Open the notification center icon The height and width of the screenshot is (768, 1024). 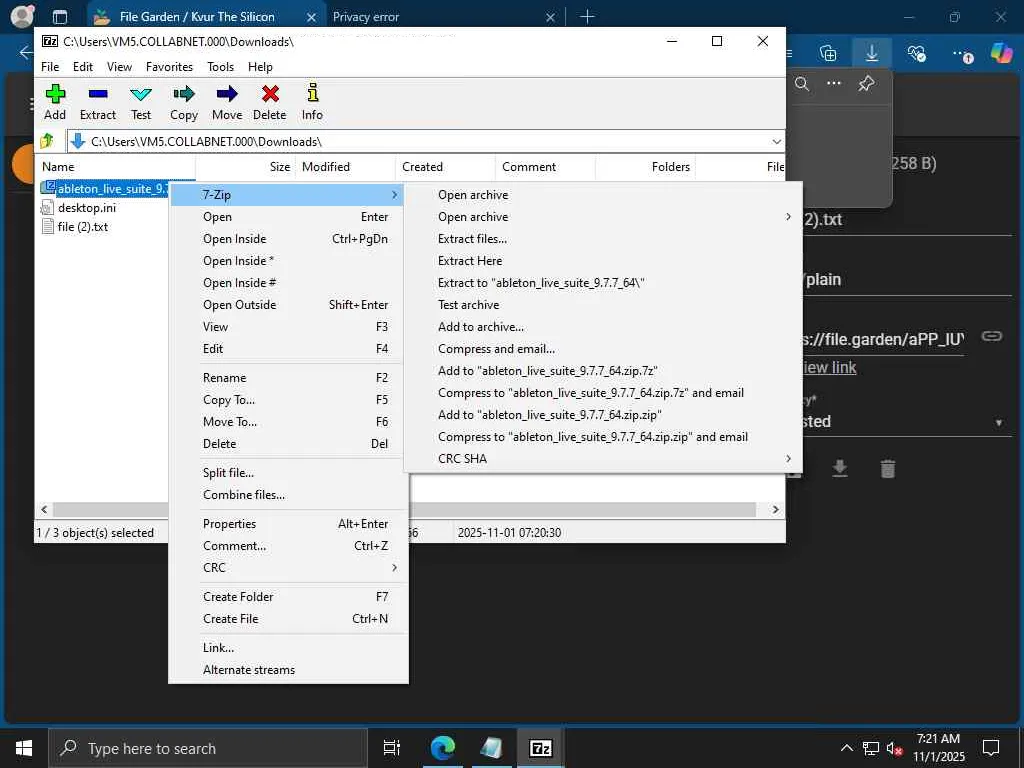coord(991,748)
